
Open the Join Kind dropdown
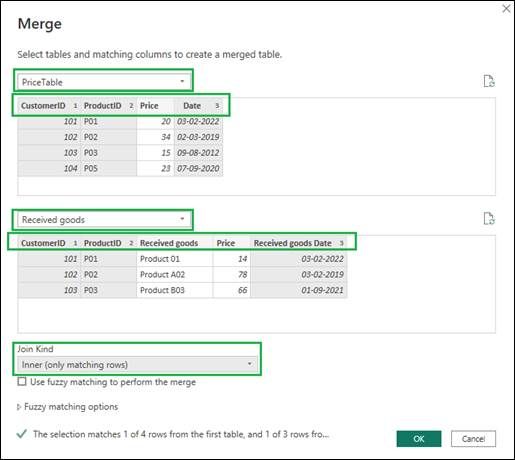pos(137,365)
